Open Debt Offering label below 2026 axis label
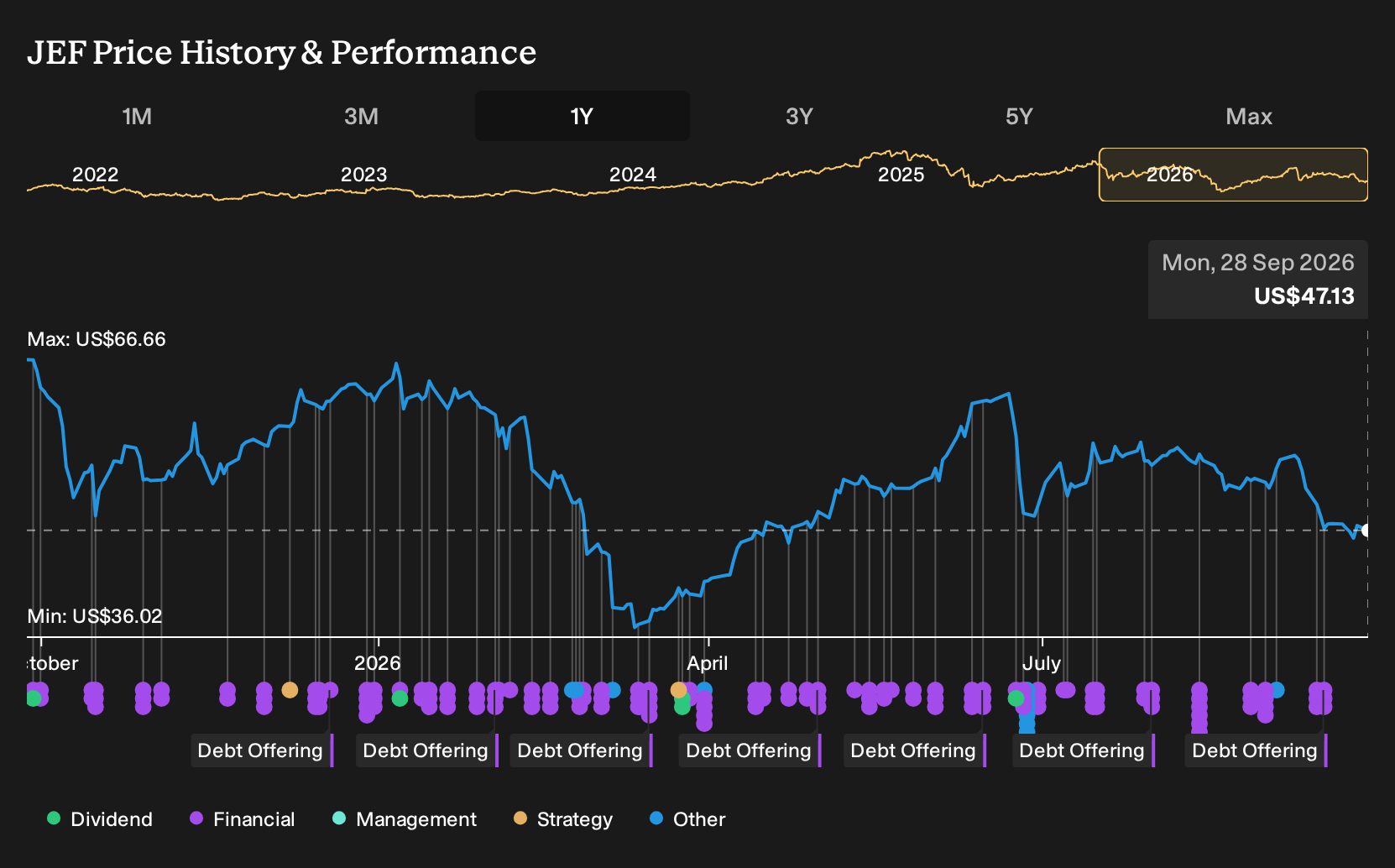The image size is (1395, 868). click(427, 750)
